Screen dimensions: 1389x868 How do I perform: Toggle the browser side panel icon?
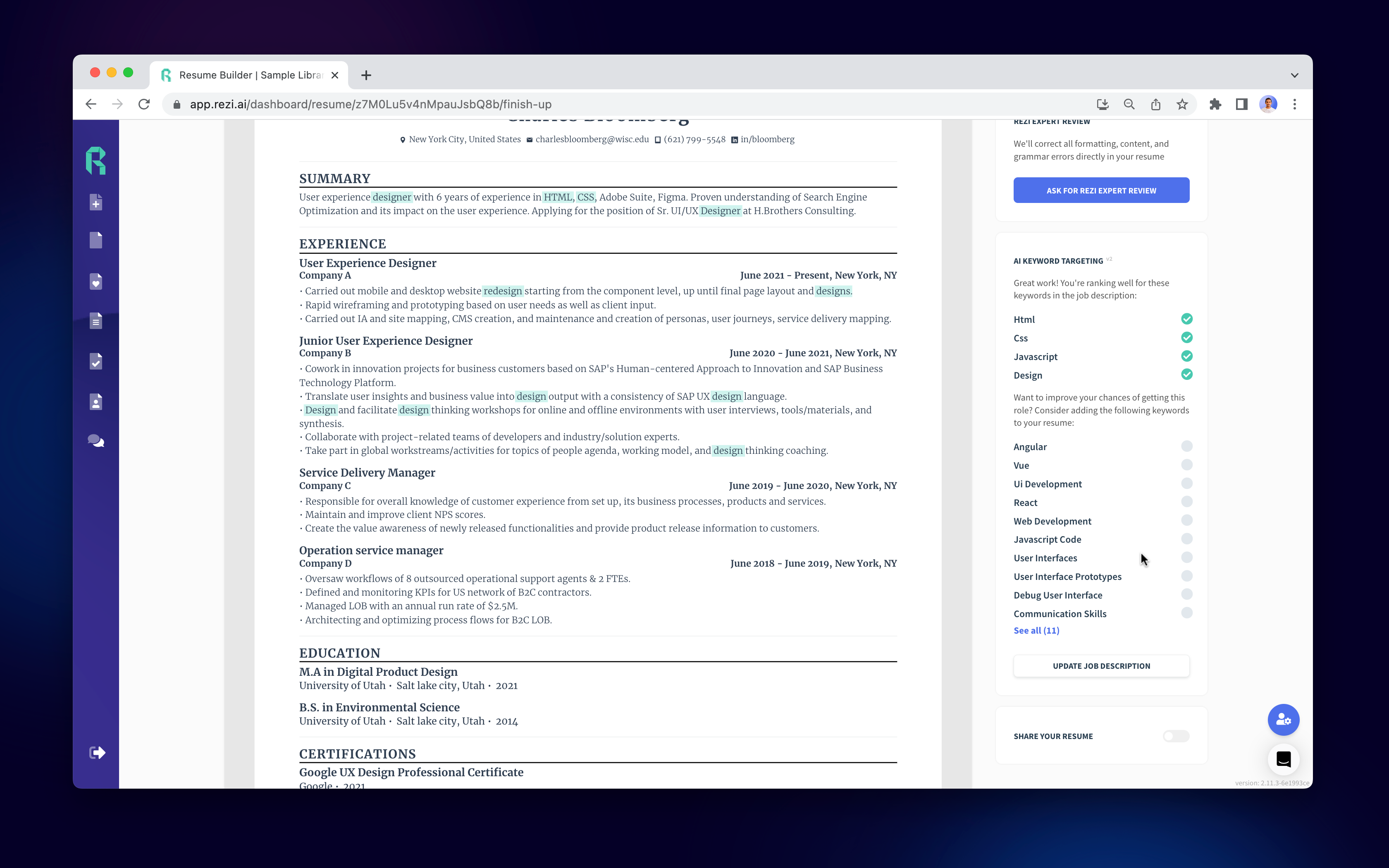click(1241, 104)
